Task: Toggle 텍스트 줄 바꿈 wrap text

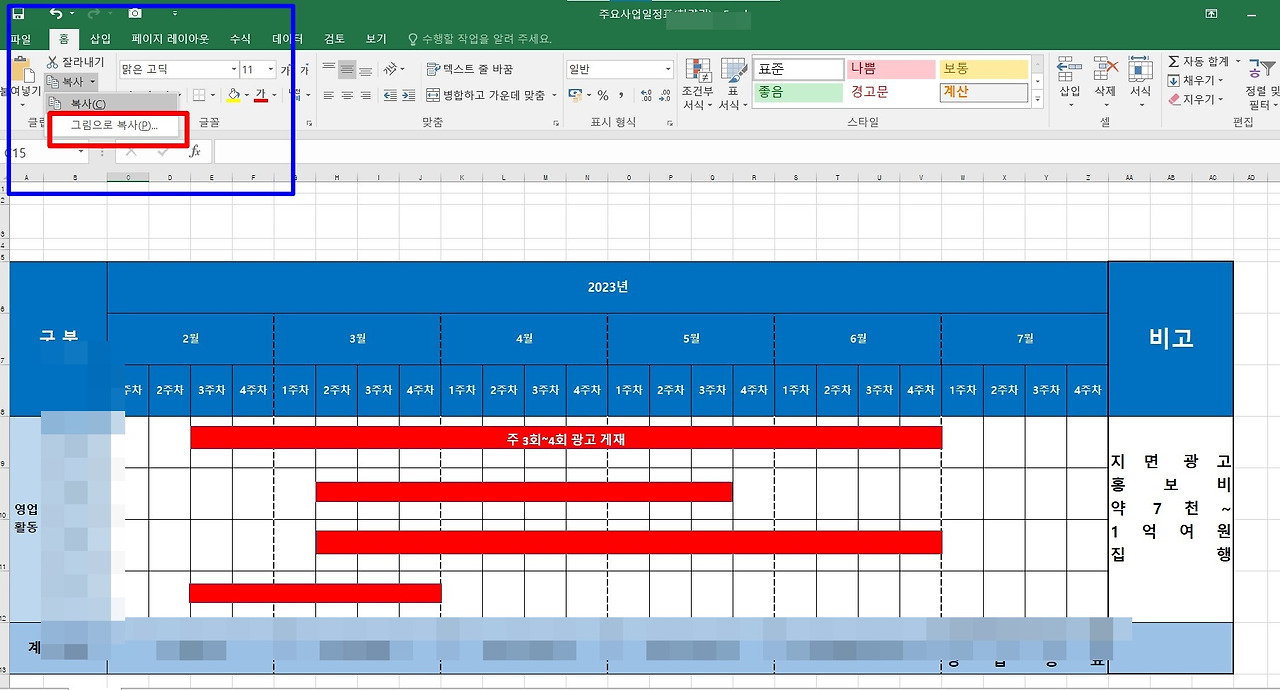Action: pos(469,69)
